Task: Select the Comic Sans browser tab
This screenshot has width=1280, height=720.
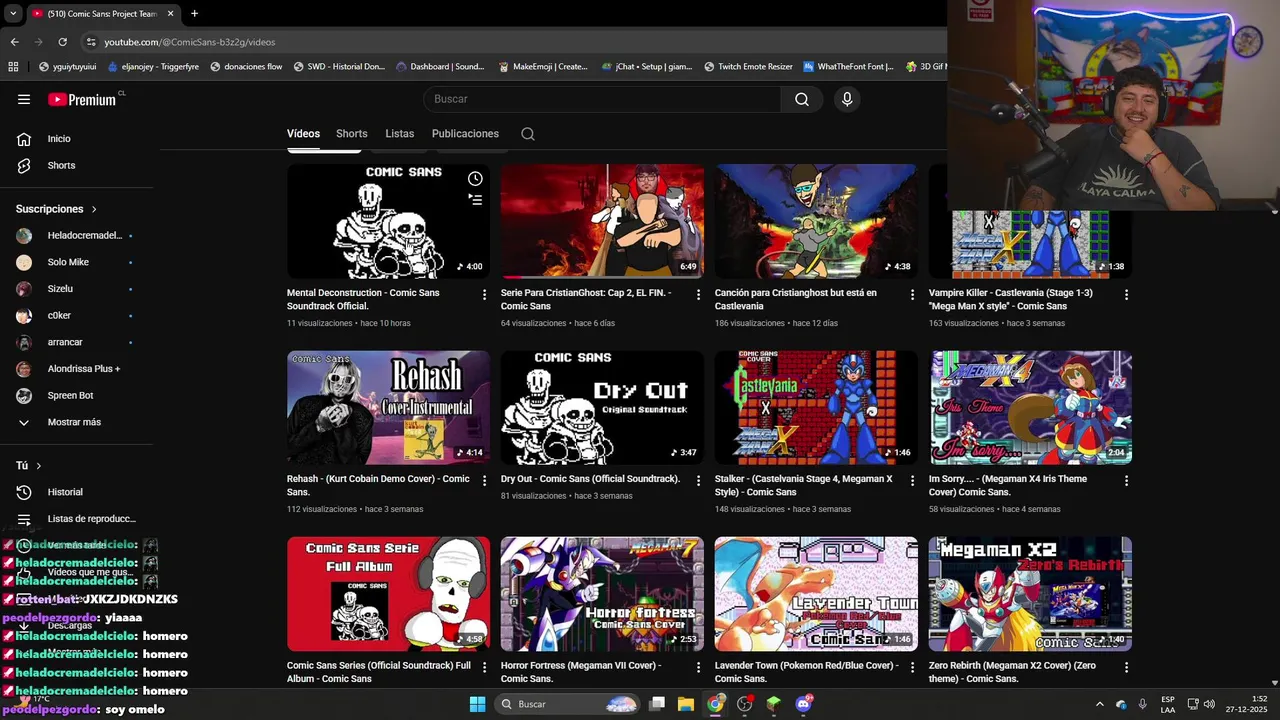Action: 102,13
